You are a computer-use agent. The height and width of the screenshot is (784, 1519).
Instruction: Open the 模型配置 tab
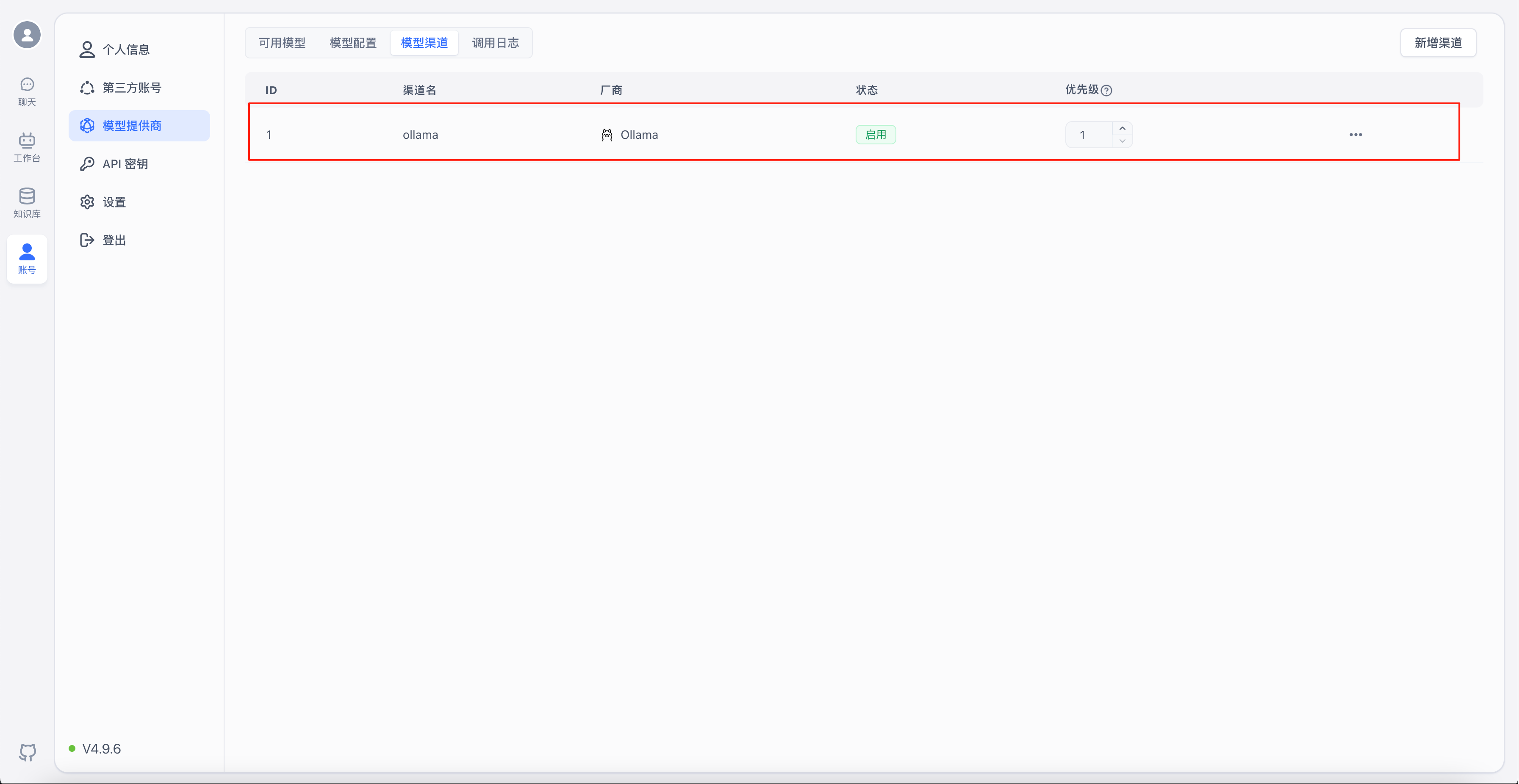352,43
